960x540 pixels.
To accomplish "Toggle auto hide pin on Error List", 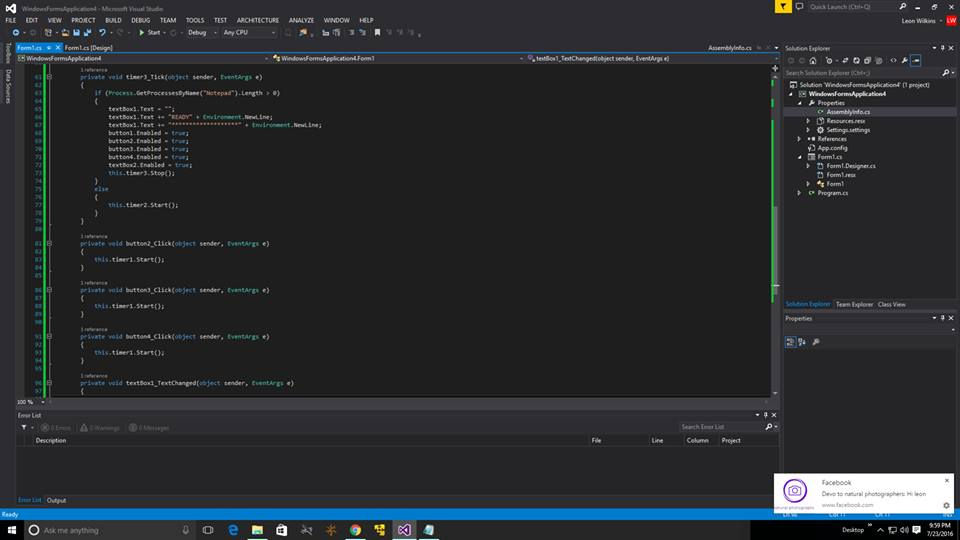I will [765, 415].
